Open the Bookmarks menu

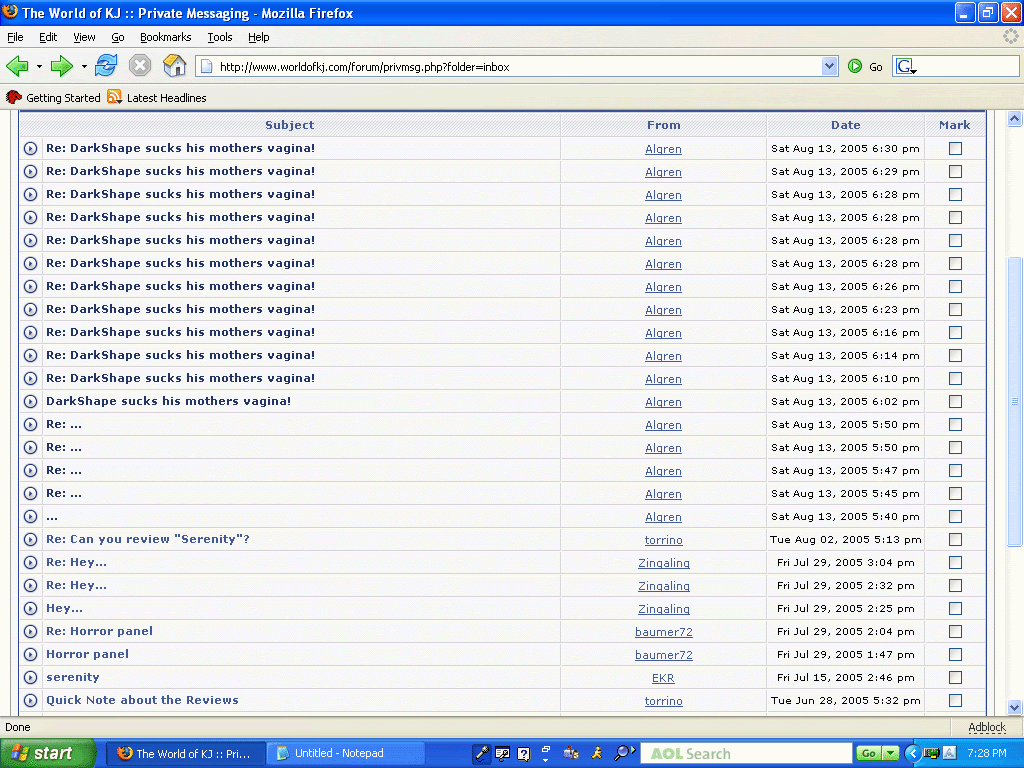(x=165, y=37)
